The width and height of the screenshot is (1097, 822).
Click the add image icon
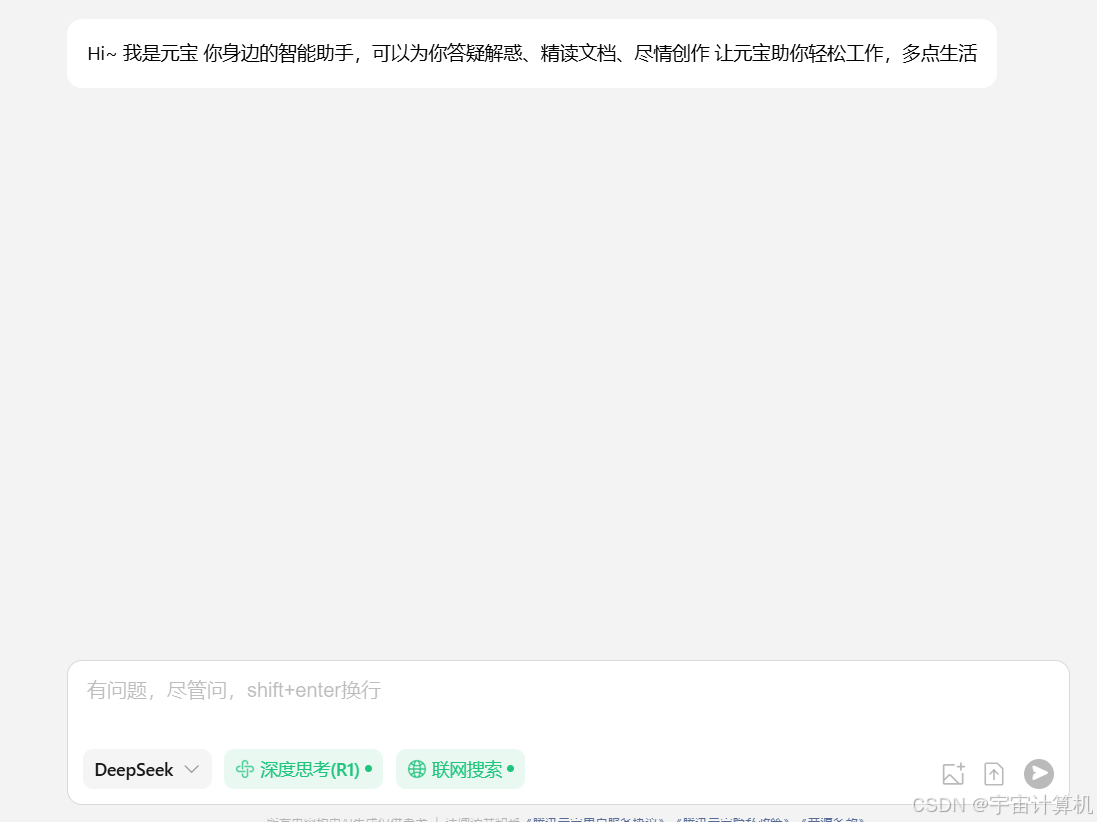click(953, 774)
